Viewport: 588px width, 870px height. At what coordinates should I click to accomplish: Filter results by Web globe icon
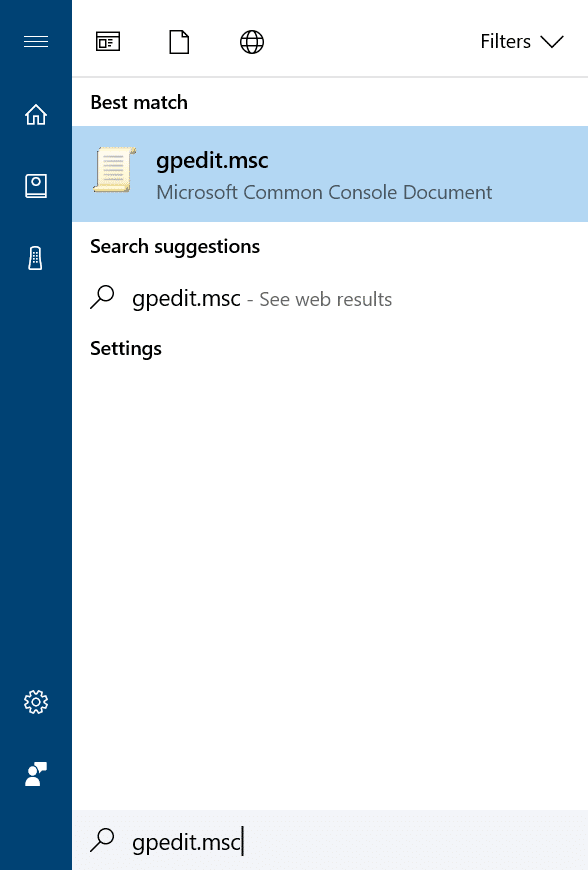[x=252, y=42]
